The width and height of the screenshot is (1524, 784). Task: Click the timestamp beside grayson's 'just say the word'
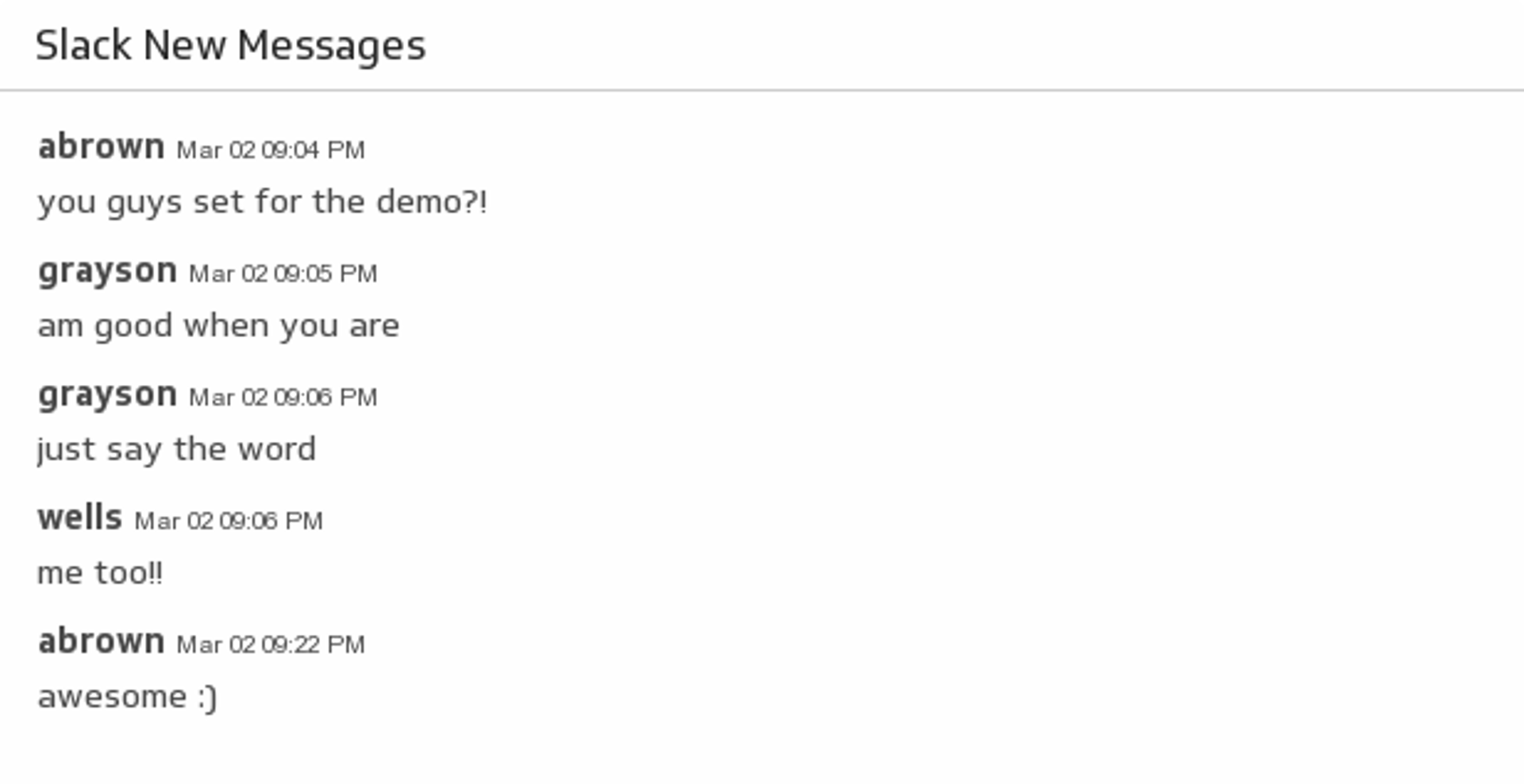(283, 398)
